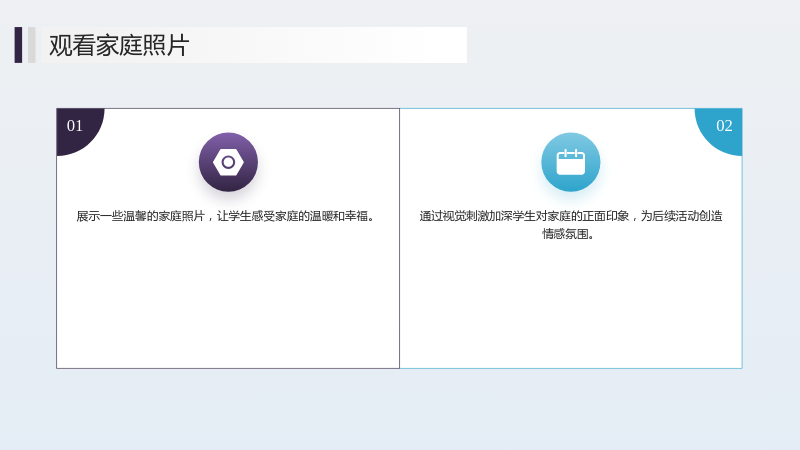Image resolution: width=800 pixels, height=450 pixels.
Task: Click empty white area of card 01
Action: click(228, 301)
